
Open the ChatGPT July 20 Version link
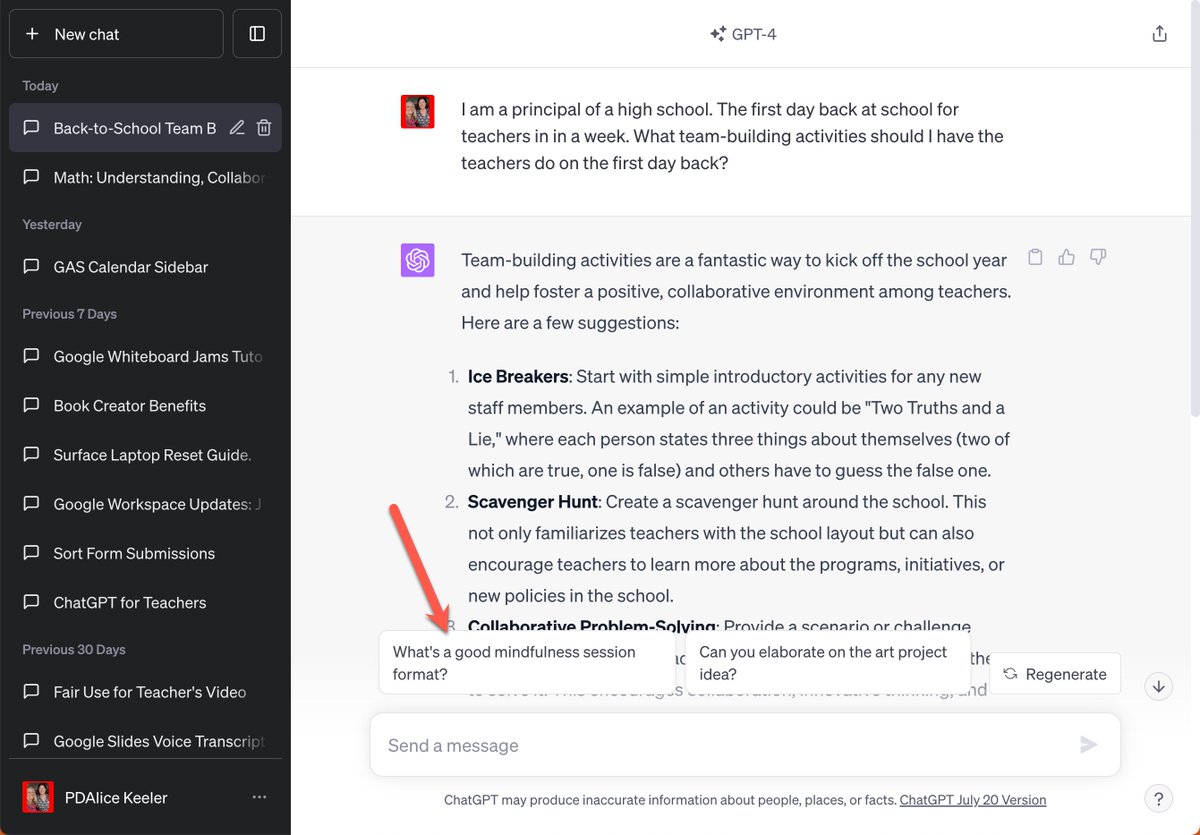[973, 800]
